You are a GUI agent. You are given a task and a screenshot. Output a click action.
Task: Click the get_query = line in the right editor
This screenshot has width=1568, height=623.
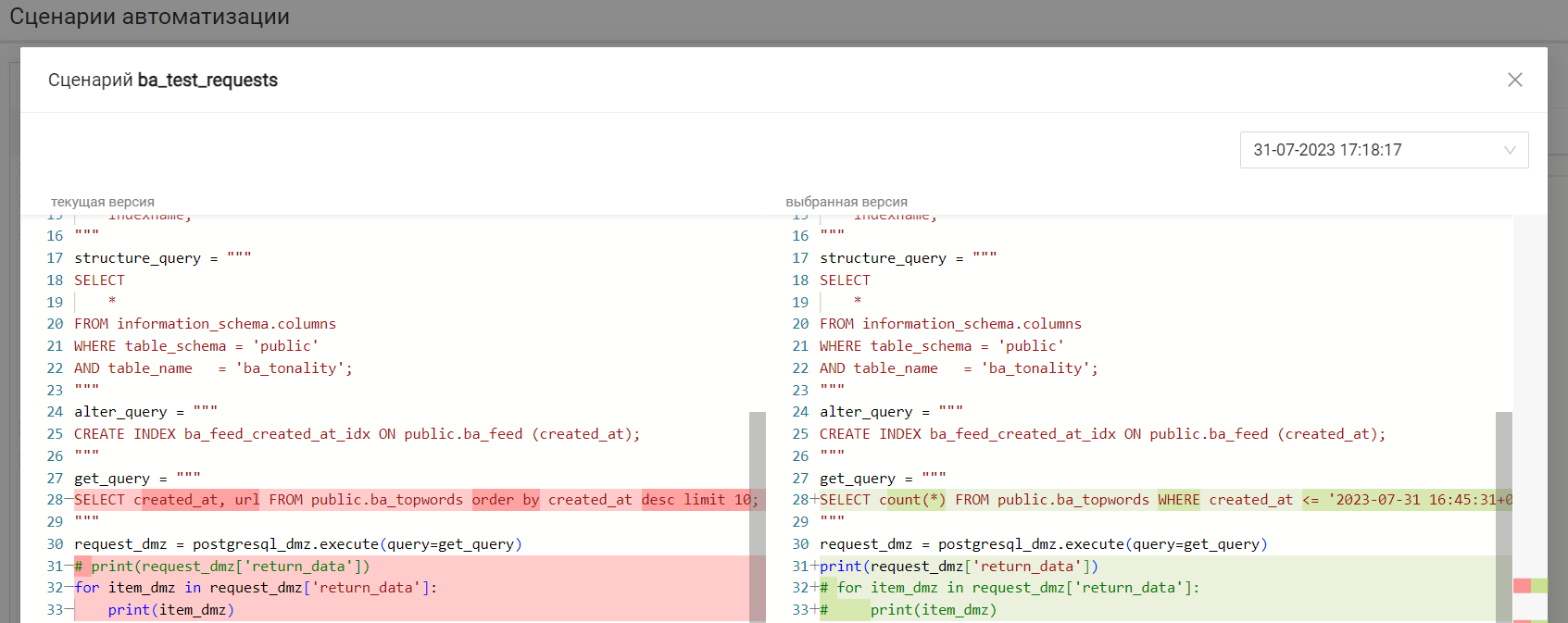882,479
